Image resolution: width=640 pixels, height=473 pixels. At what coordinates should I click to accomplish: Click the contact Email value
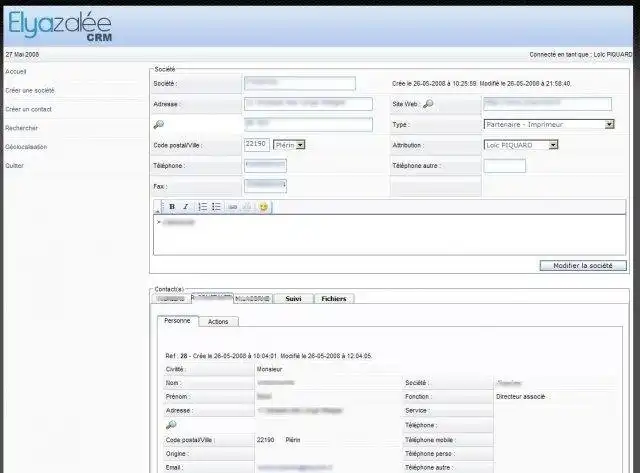click(x=295, y=467)
